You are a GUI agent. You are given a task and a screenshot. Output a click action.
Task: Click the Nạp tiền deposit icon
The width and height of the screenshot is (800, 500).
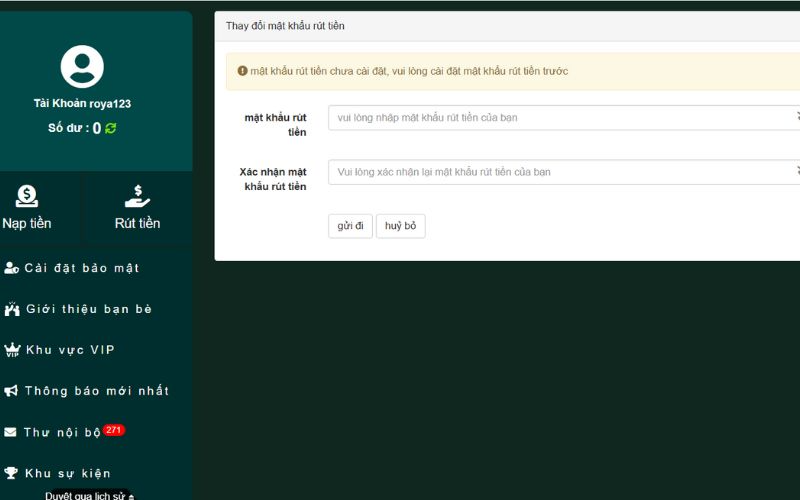(x=27, y=197)
